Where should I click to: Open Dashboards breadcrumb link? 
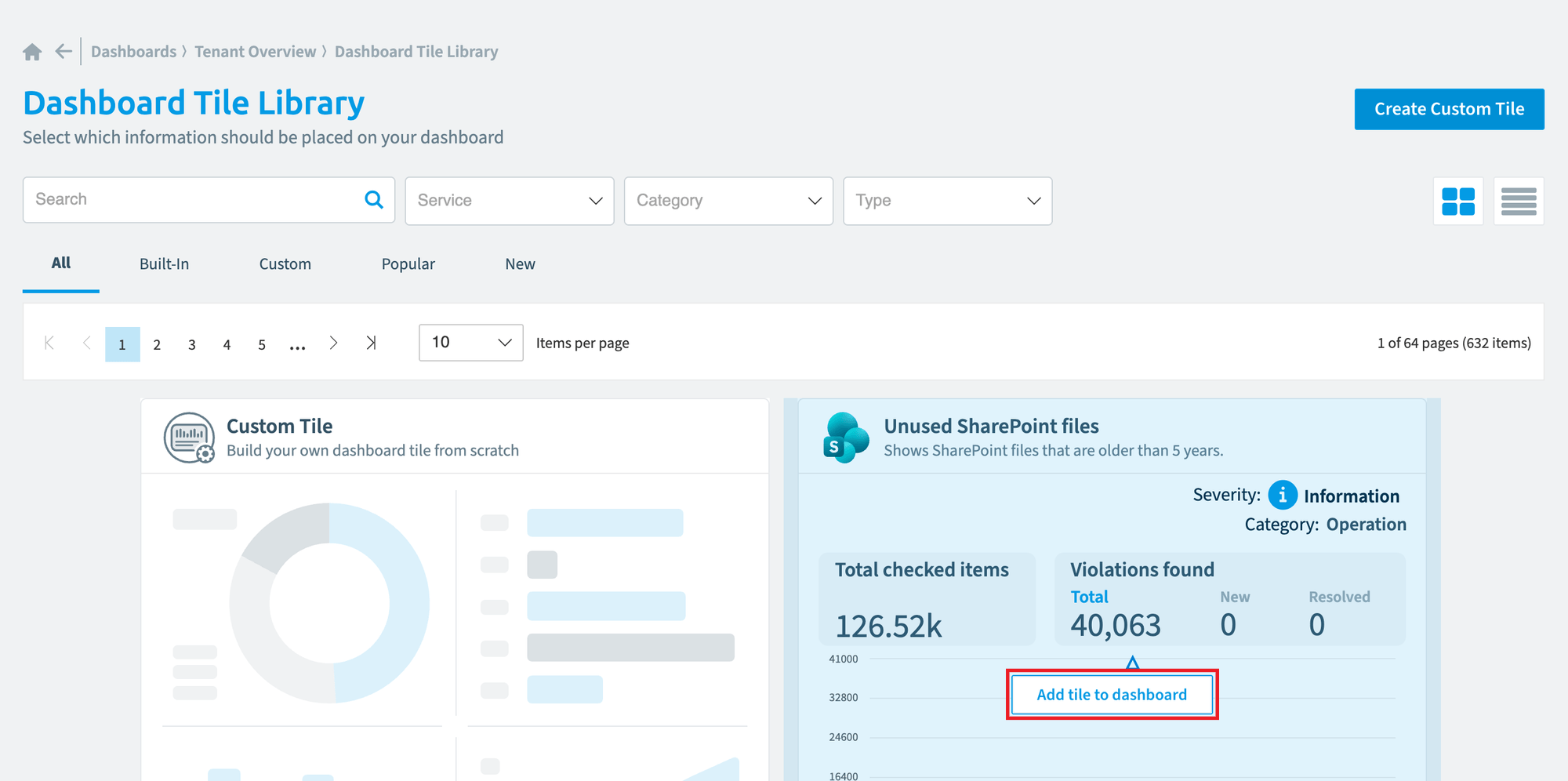pyautogui.click(x=133, y=52)
